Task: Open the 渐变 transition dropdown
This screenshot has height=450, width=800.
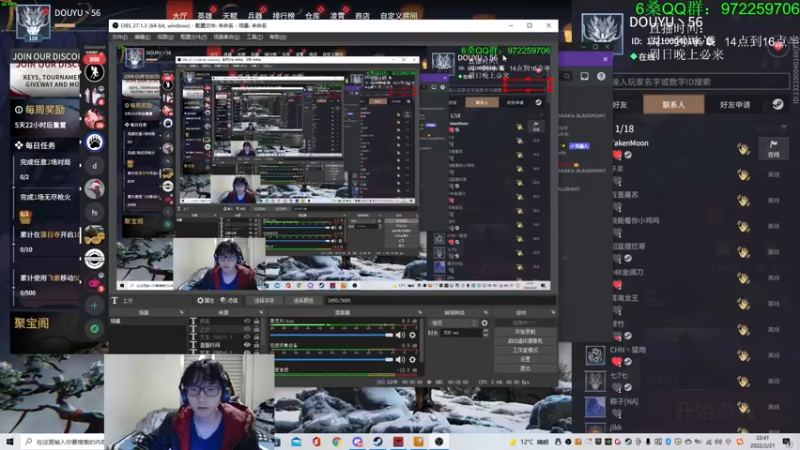Action: coord(454,323)
